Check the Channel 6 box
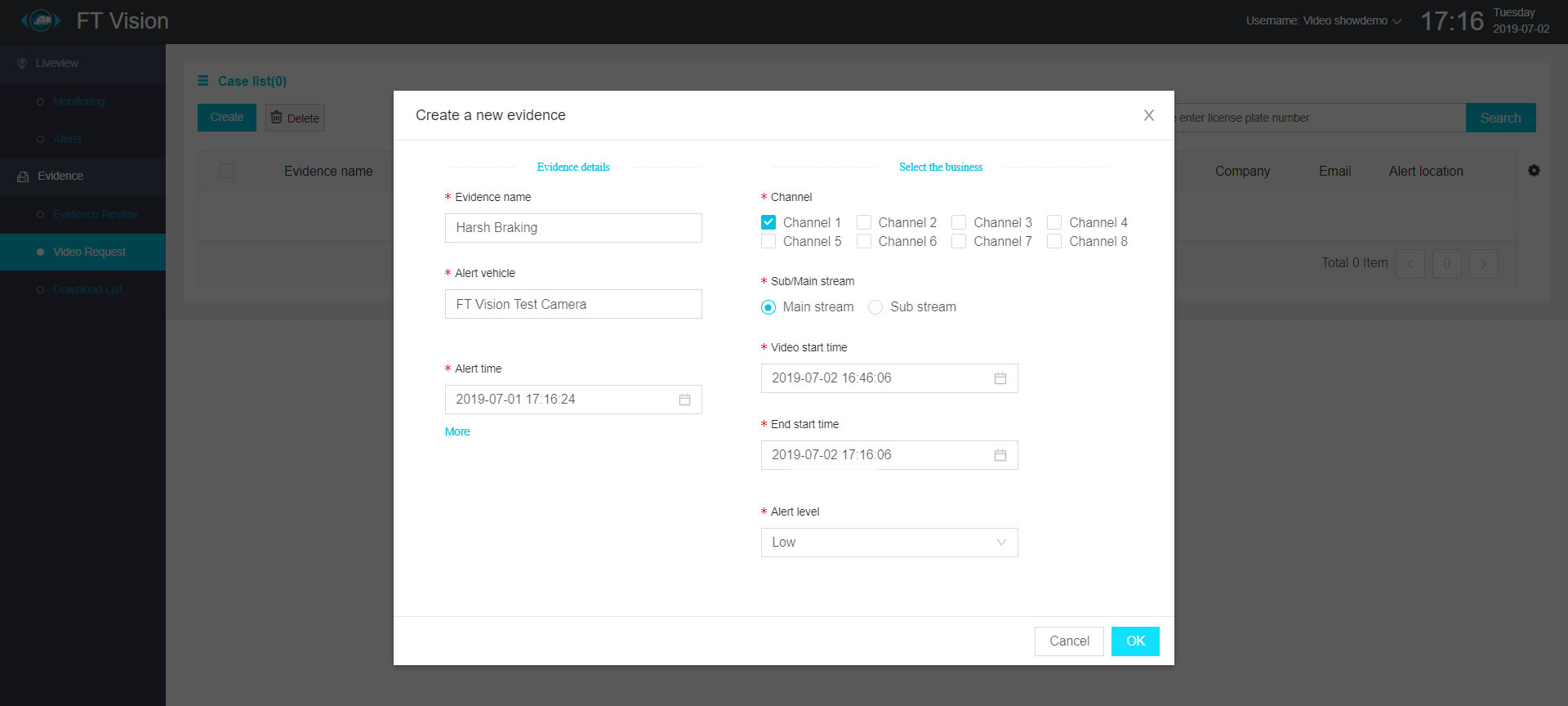 coord(864,241)
